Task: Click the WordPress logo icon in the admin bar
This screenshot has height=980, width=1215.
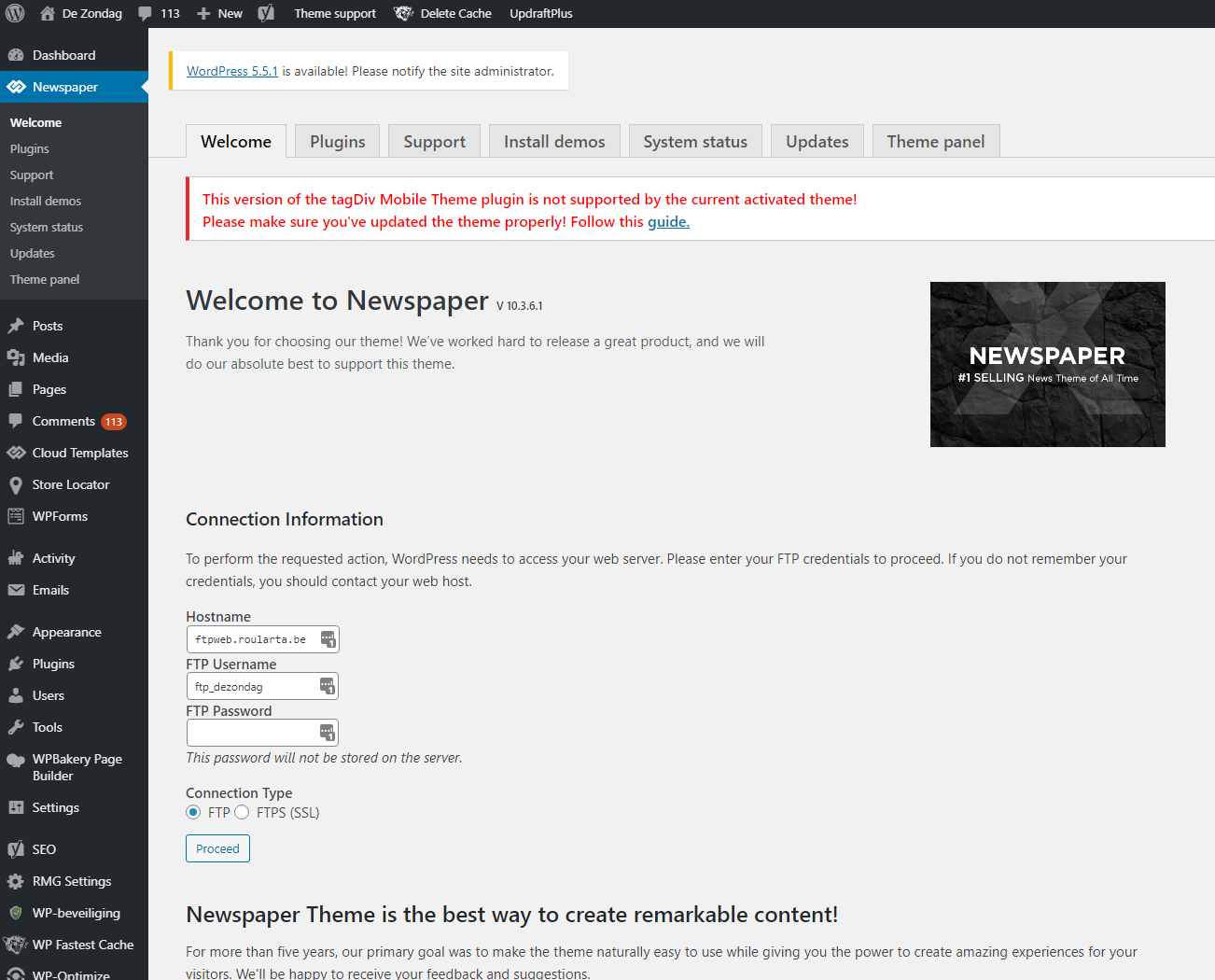Action: pos(15,13)
